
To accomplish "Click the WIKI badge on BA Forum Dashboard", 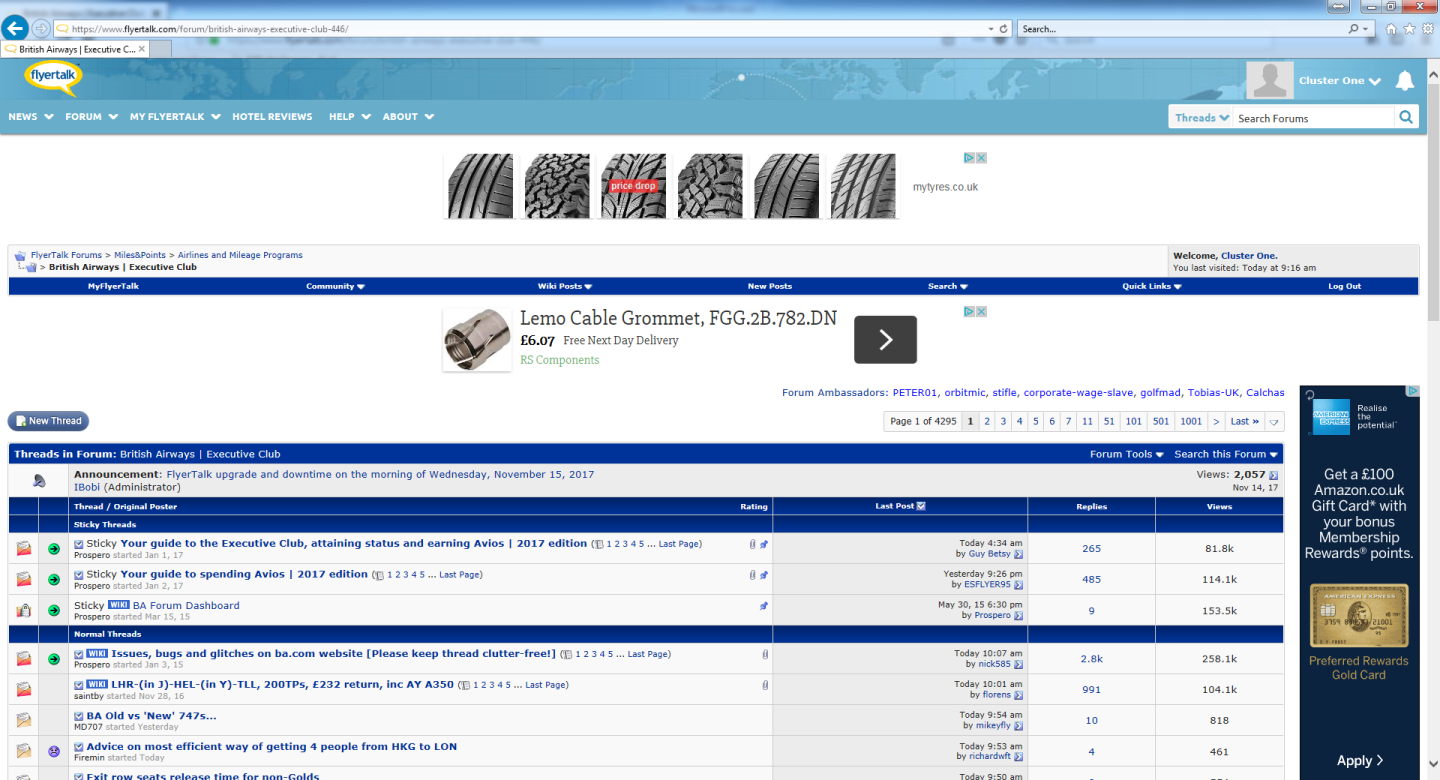I will (x=119, y=605).
